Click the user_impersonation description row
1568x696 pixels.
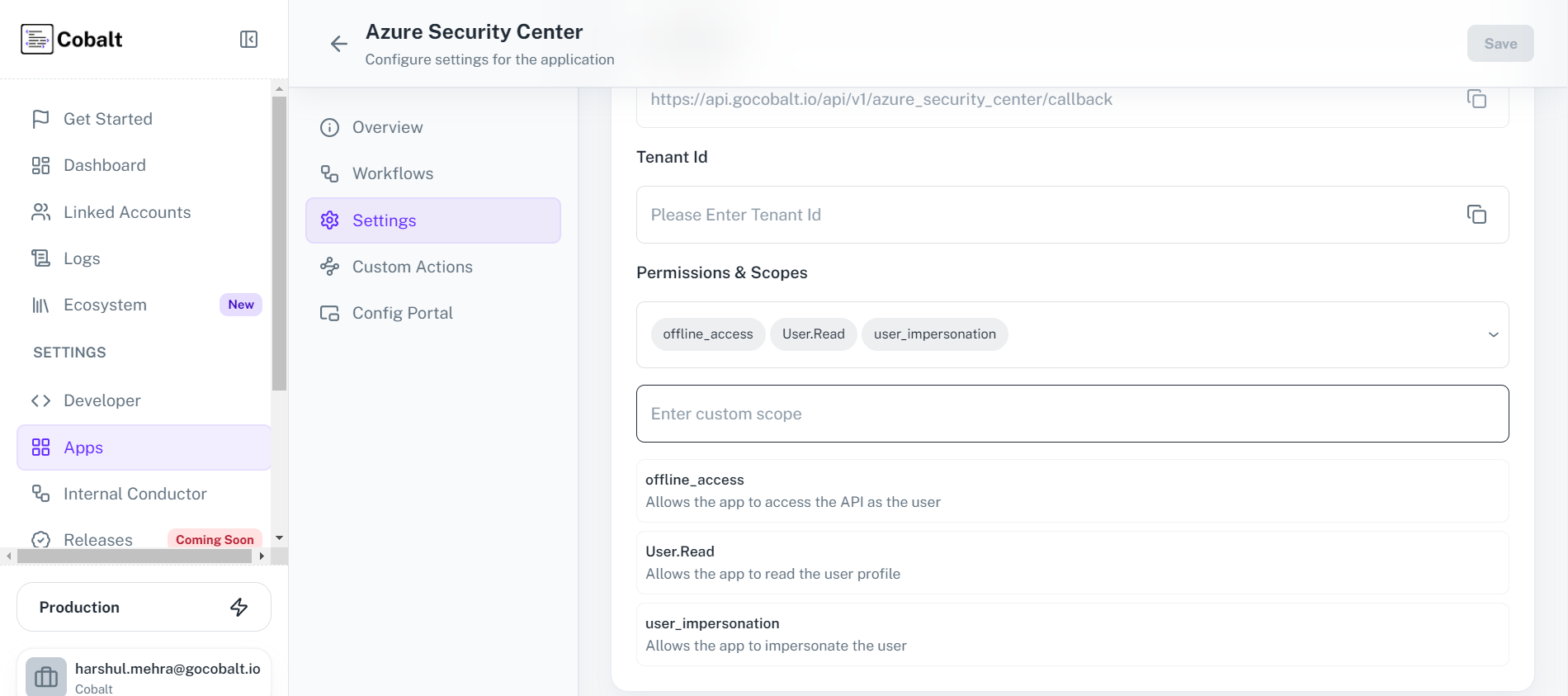[x=1073, y=634]
